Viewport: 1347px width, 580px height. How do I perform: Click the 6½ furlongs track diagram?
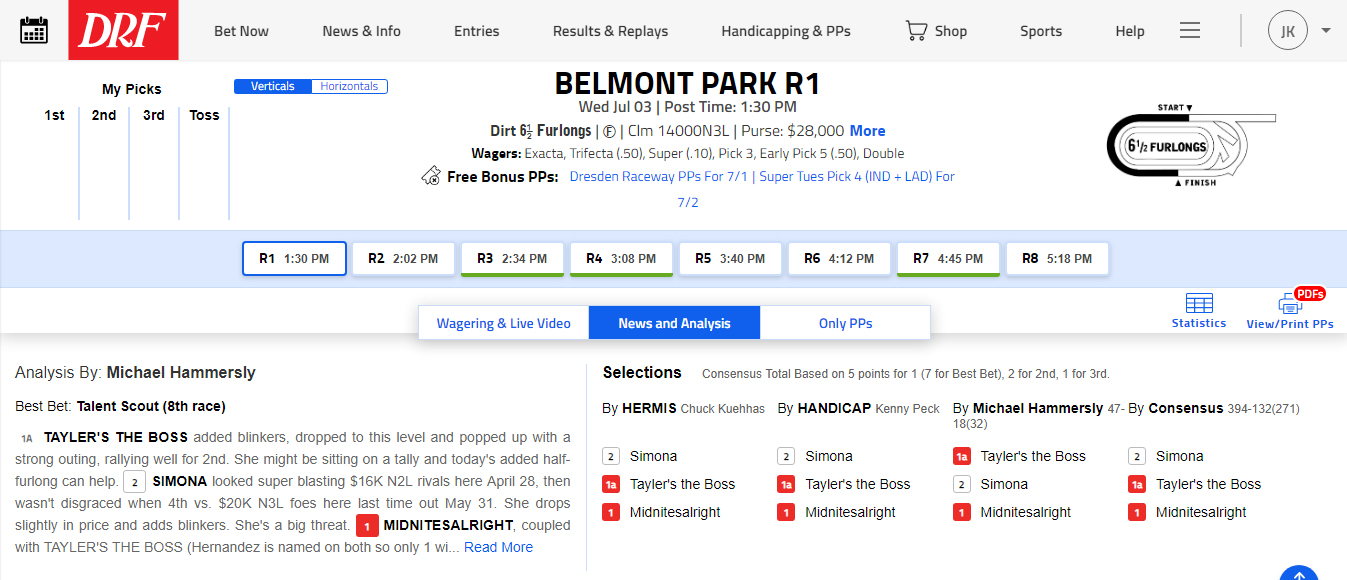click(1176, 146)
